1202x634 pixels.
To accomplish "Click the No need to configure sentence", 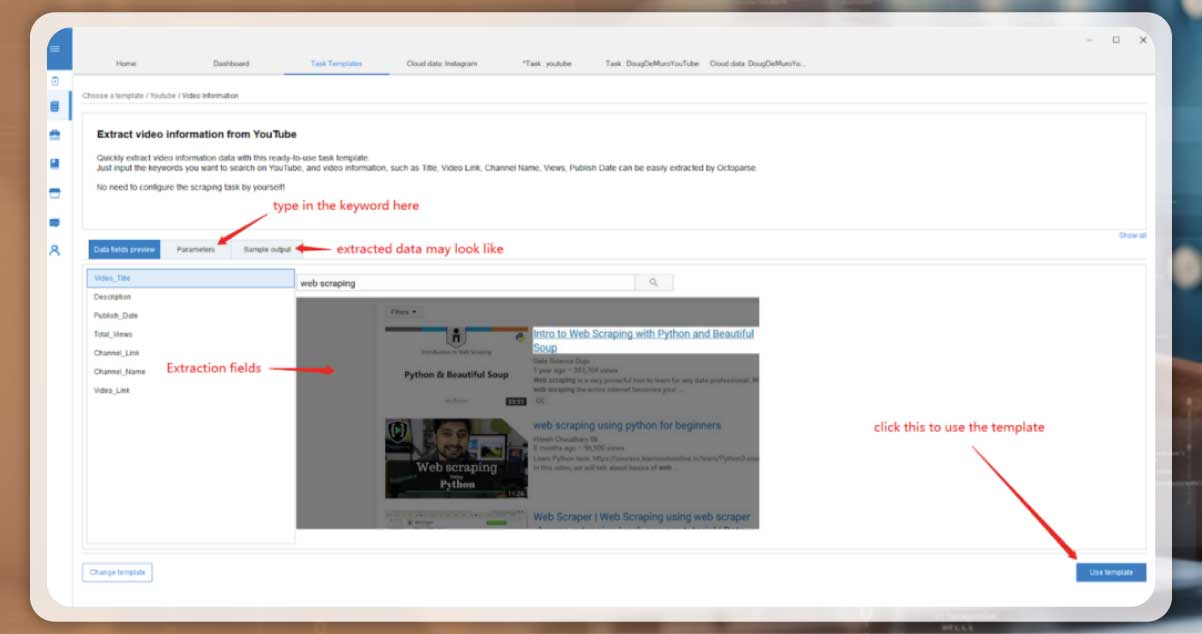I will tap(191, 187).
